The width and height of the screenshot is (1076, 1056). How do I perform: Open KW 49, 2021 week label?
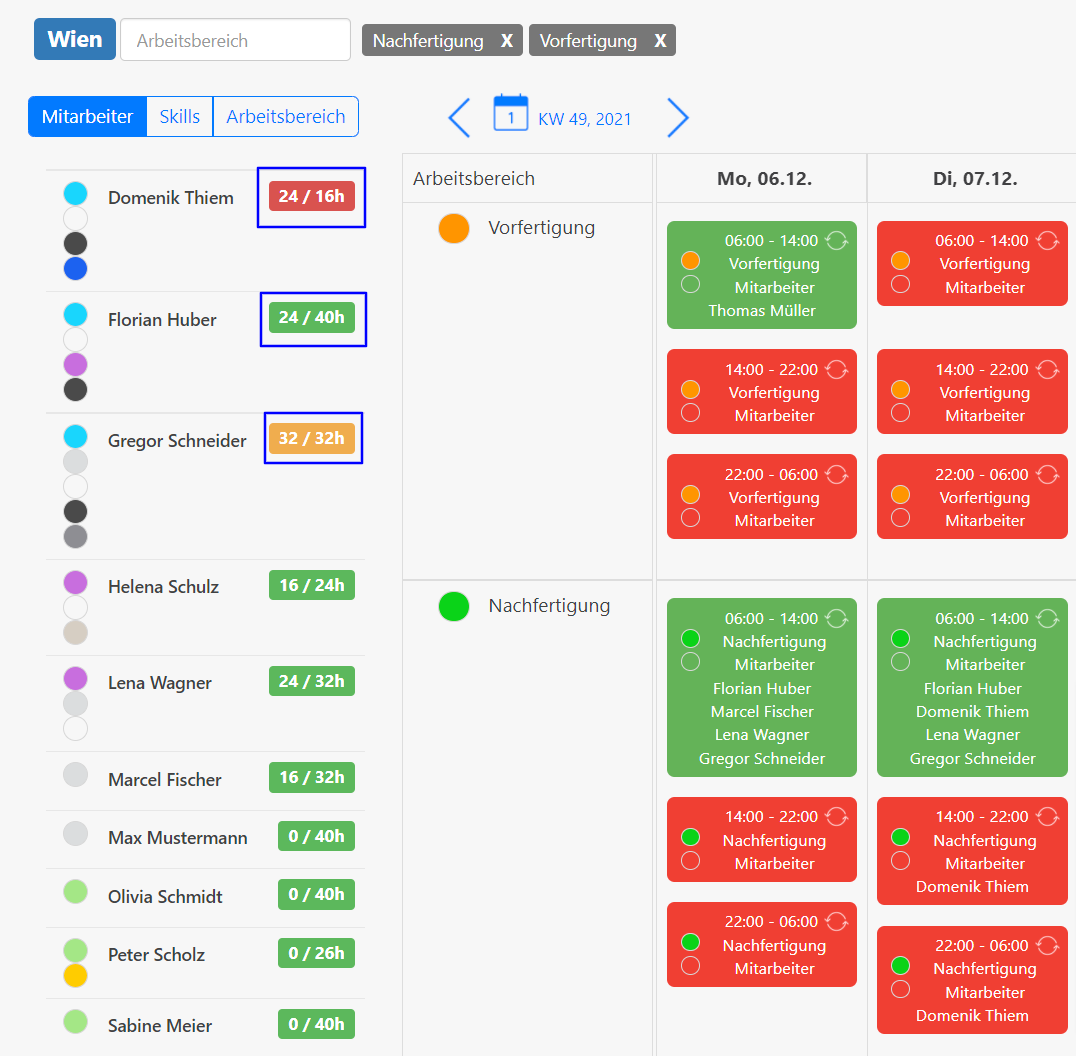click(x=585, y=119)
